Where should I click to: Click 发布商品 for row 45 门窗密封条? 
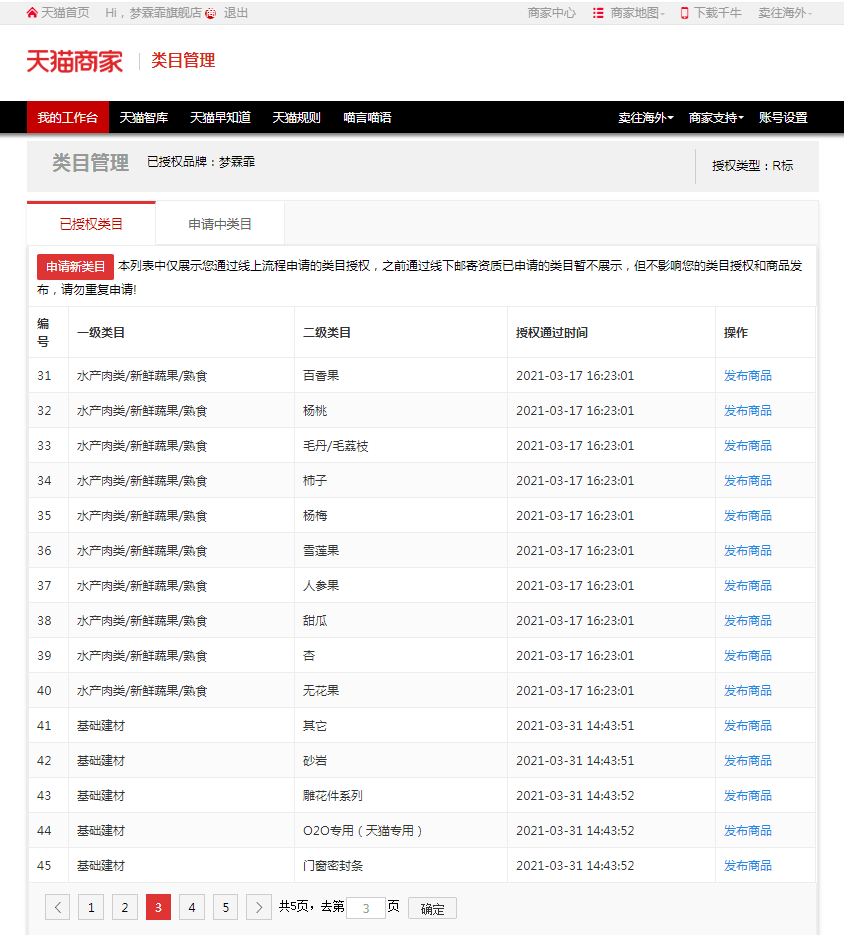click(x=748, y=865)
